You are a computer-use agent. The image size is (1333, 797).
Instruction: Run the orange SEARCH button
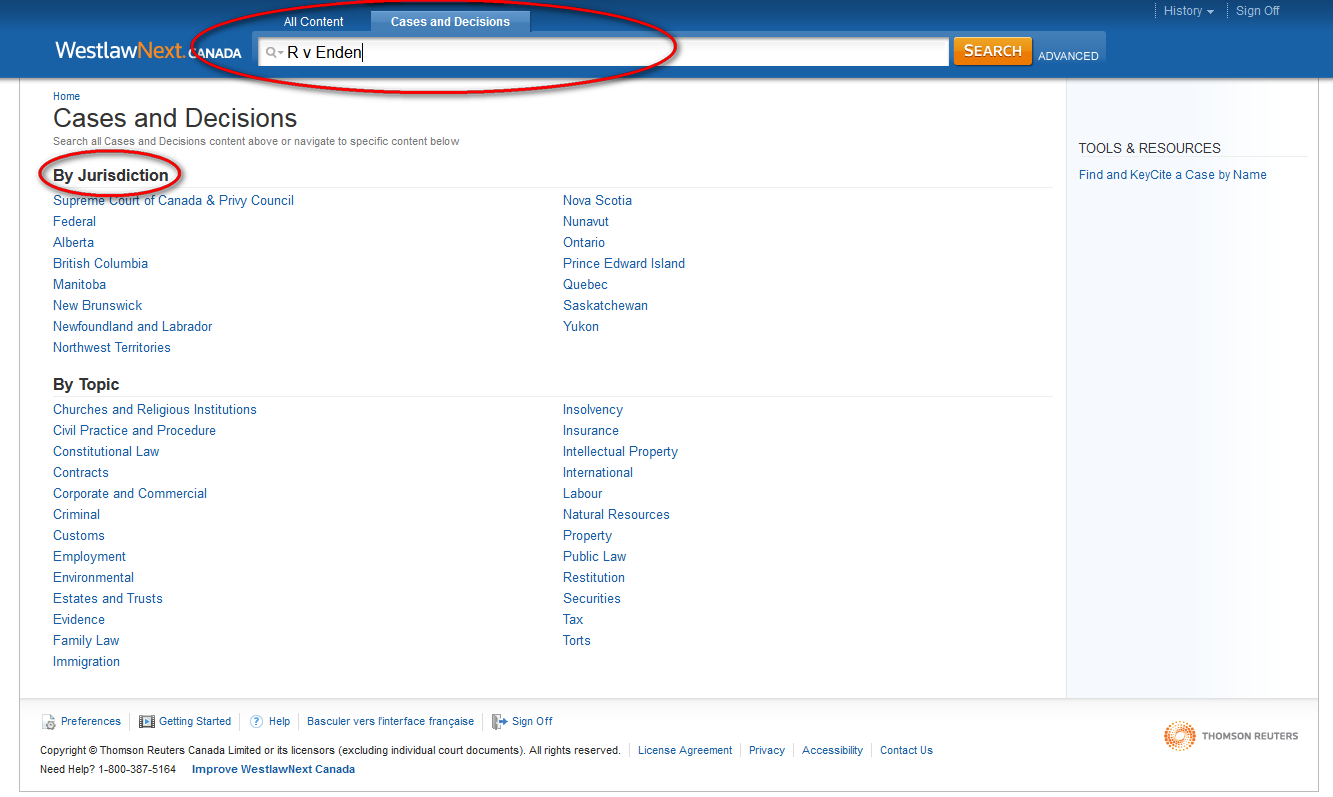[992, 51]
